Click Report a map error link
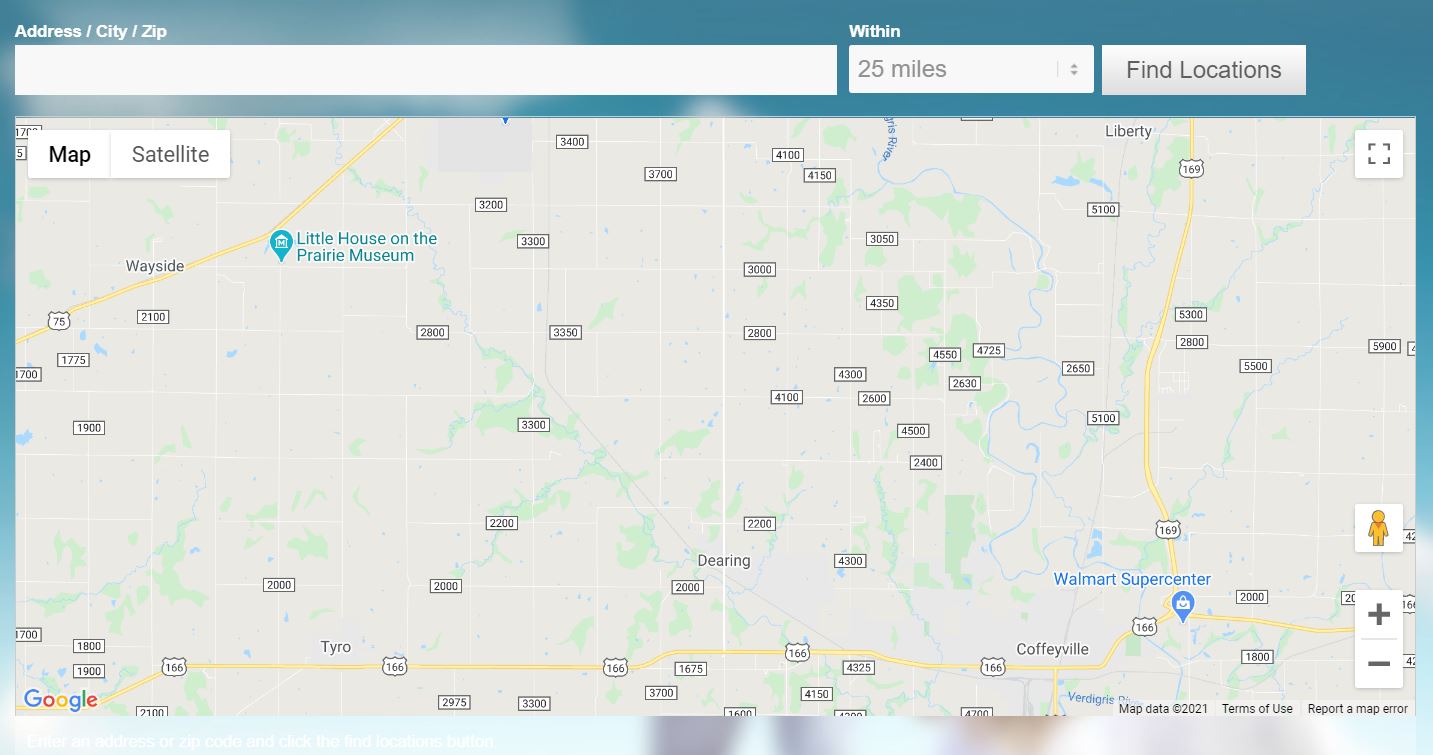This screenshot has height=755, width=1433. (1357, 709)
